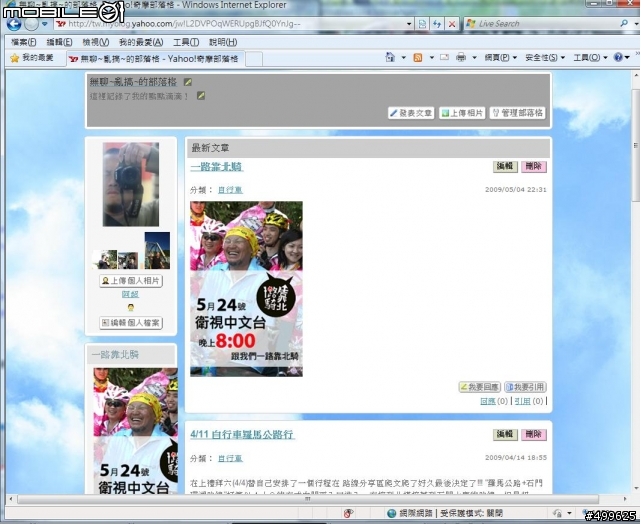Click the orange RSS feeds icon

click(418, 58)
